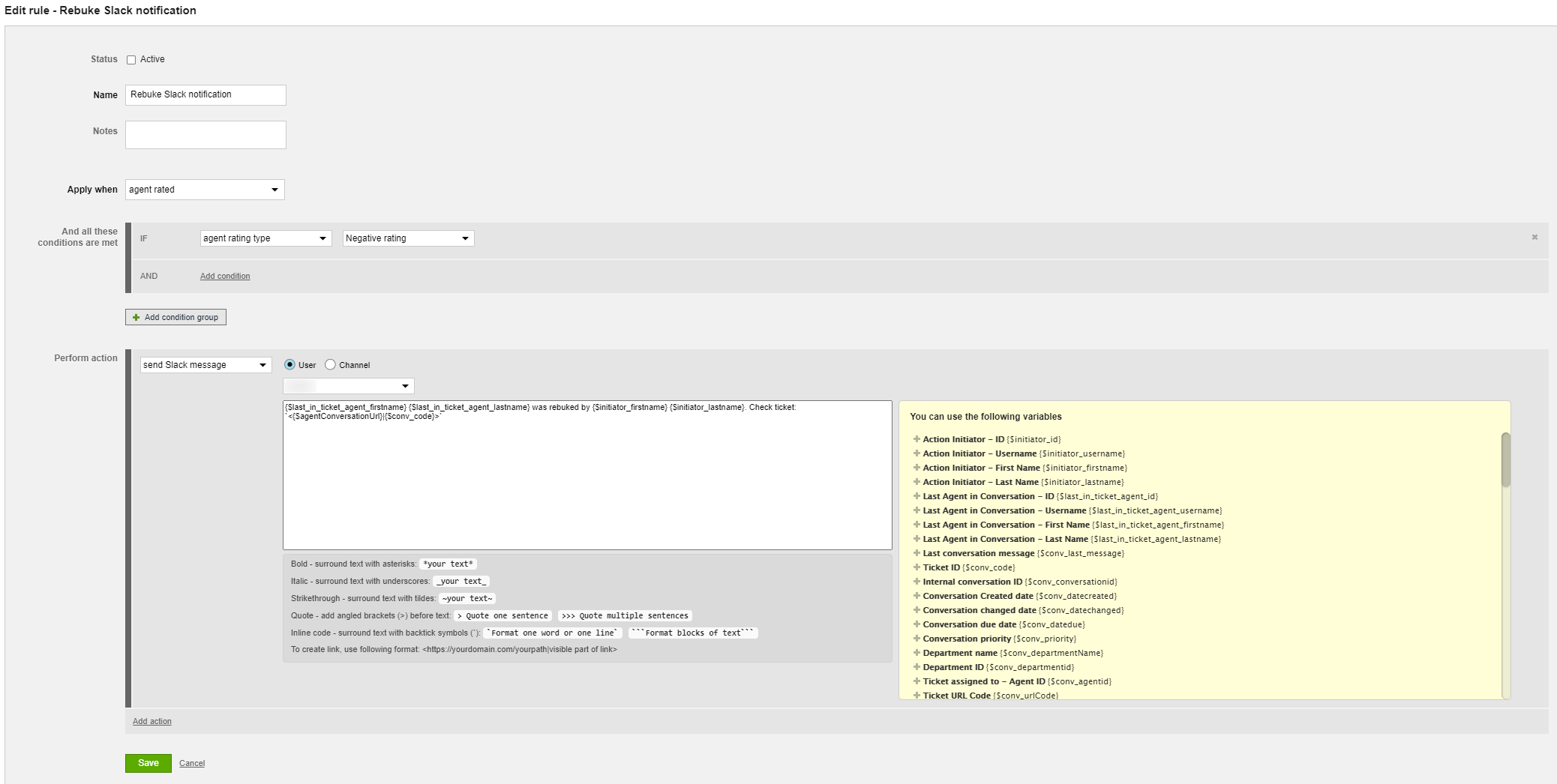
Task: Click the '~your text~' strikethrough example
Action: (x=466, y=599)
